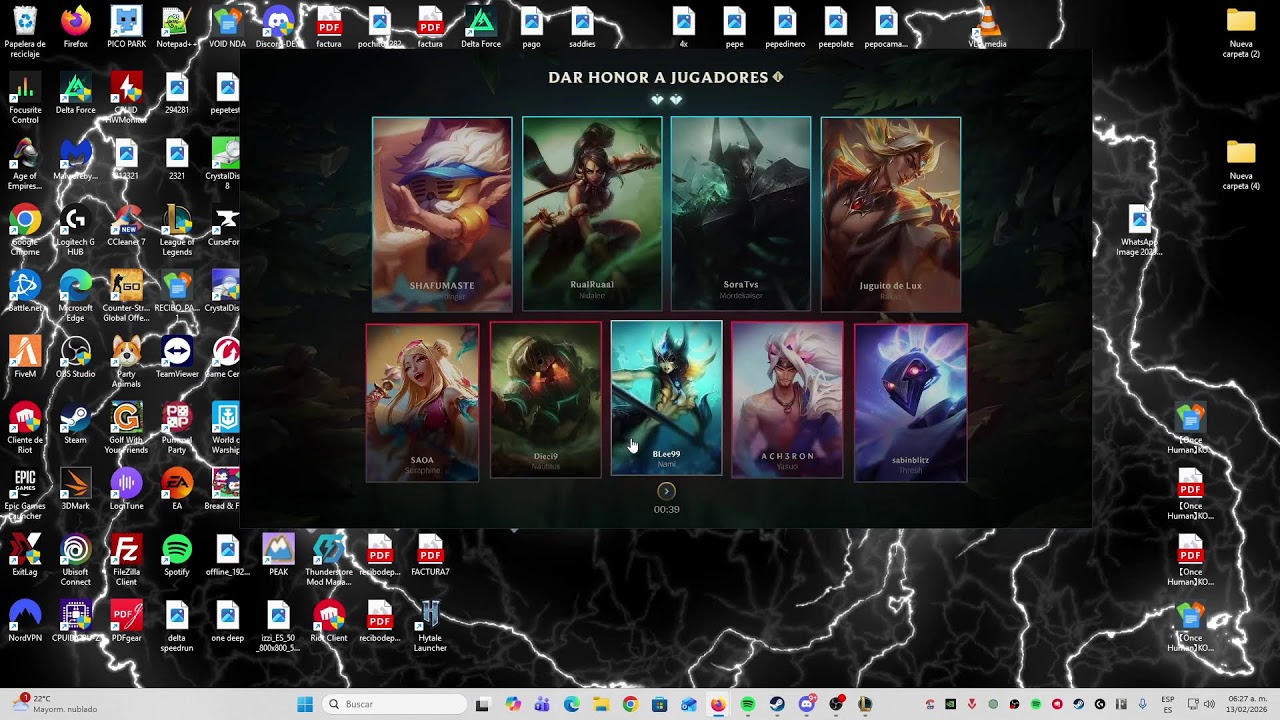
Task: Open Pummel Party shortcut
Action: pos(177,428)
